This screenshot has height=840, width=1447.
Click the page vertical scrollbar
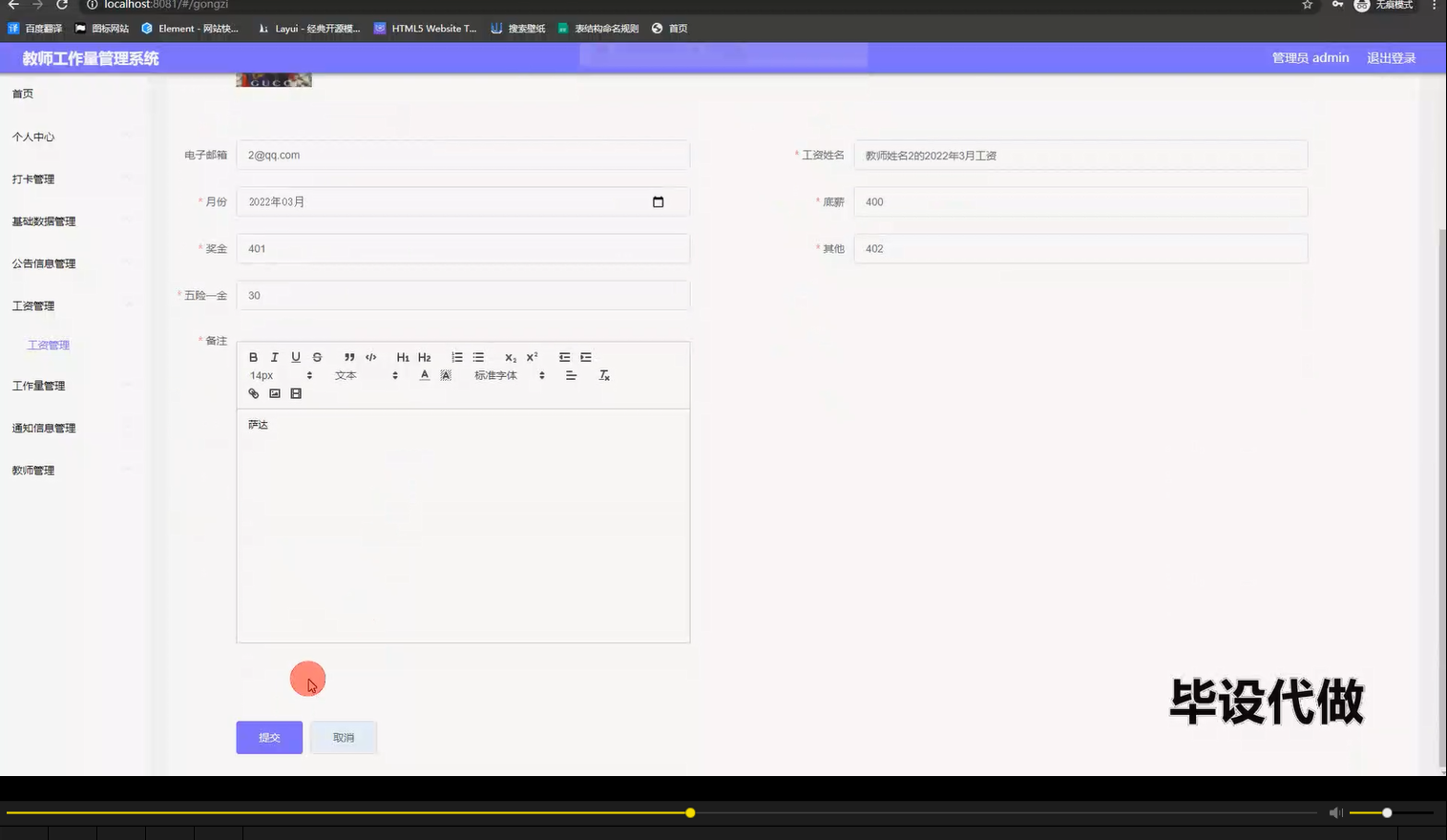[x=1441, y=496]
